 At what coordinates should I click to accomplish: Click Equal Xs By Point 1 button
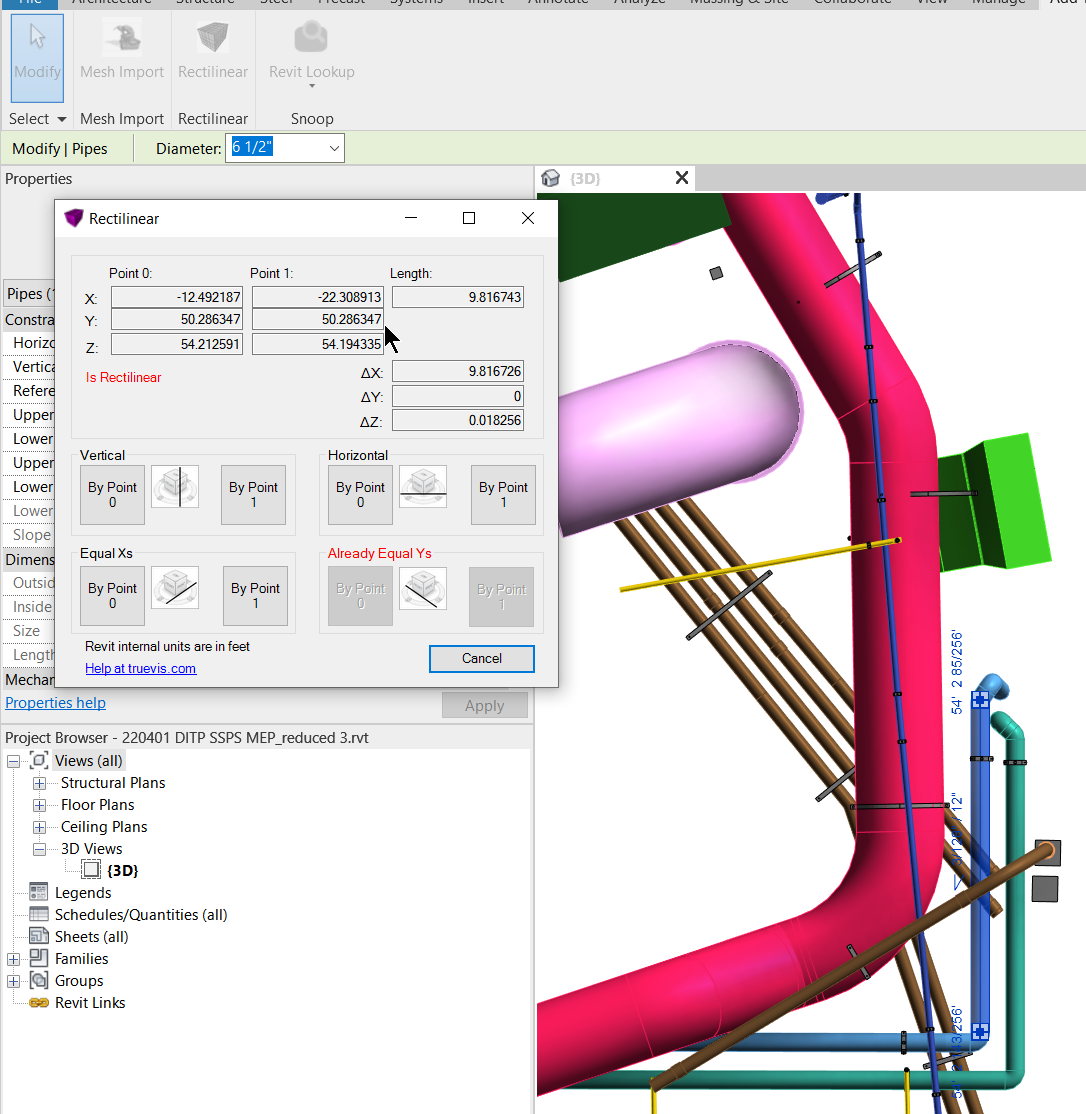256,595
